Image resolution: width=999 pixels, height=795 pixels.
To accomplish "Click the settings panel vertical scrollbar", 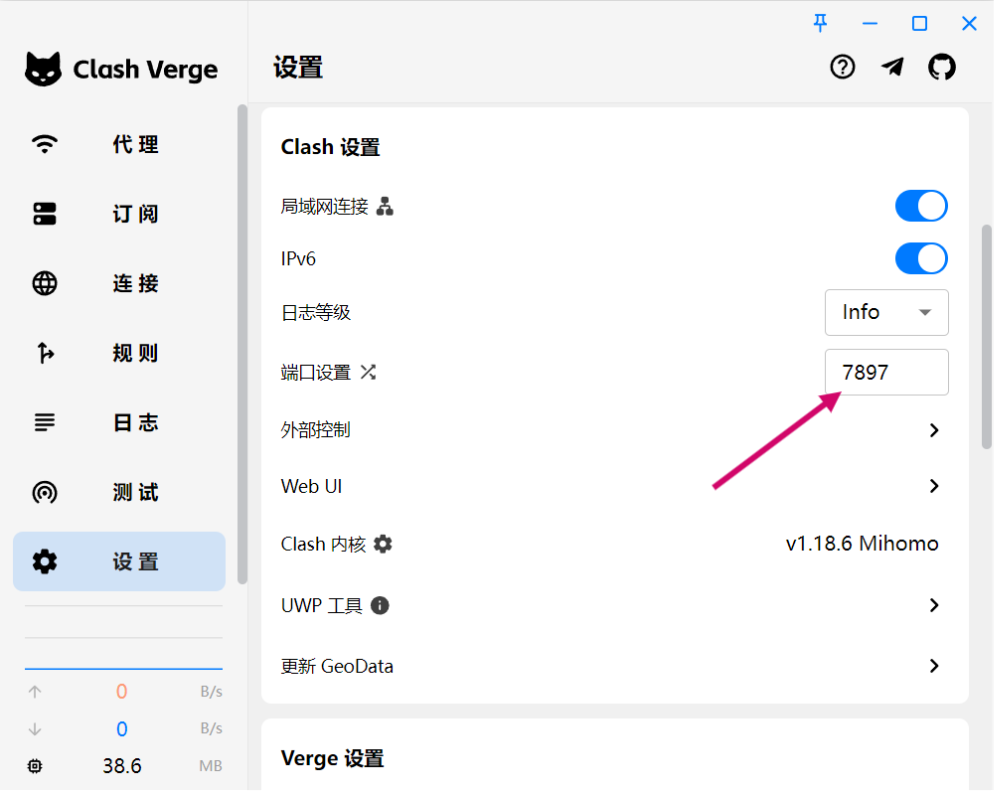I will click(x=987, y=336).
